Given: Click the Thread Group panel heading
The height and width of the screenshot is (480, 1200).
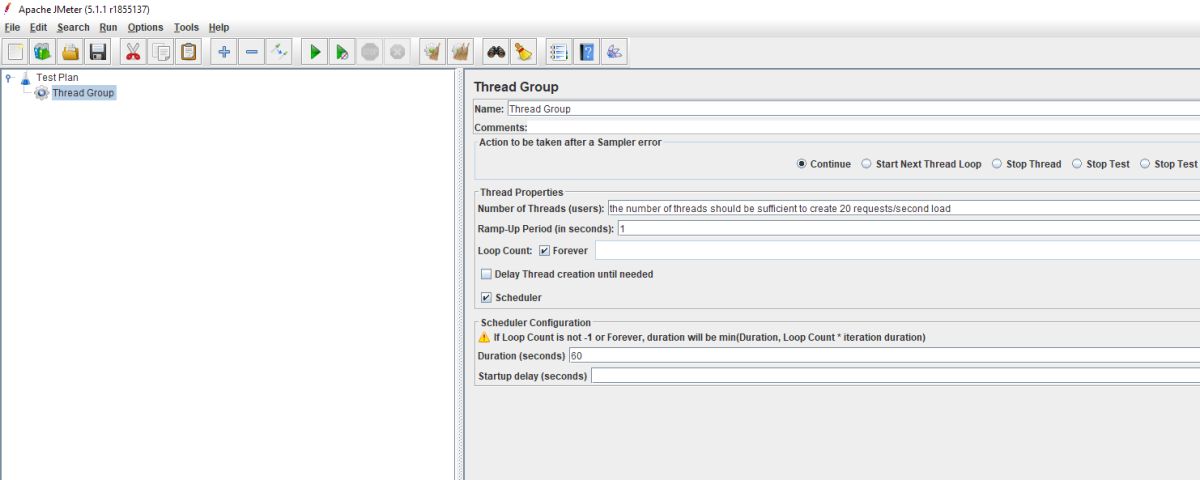Looking at the screenshot, I should coord(516,87).
